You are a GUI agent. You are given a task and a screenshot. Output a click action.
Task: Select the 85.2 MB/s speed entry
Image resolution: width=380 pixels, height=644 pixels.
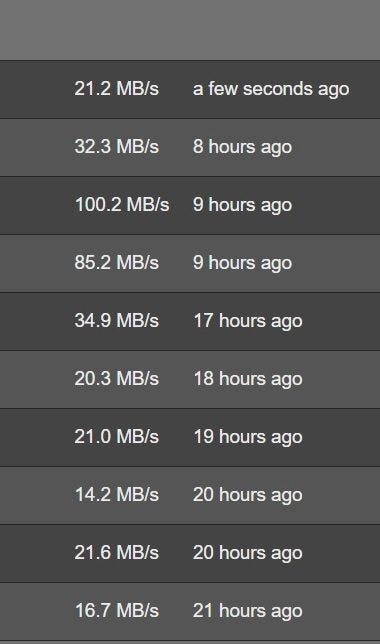[x=116, y=262]
